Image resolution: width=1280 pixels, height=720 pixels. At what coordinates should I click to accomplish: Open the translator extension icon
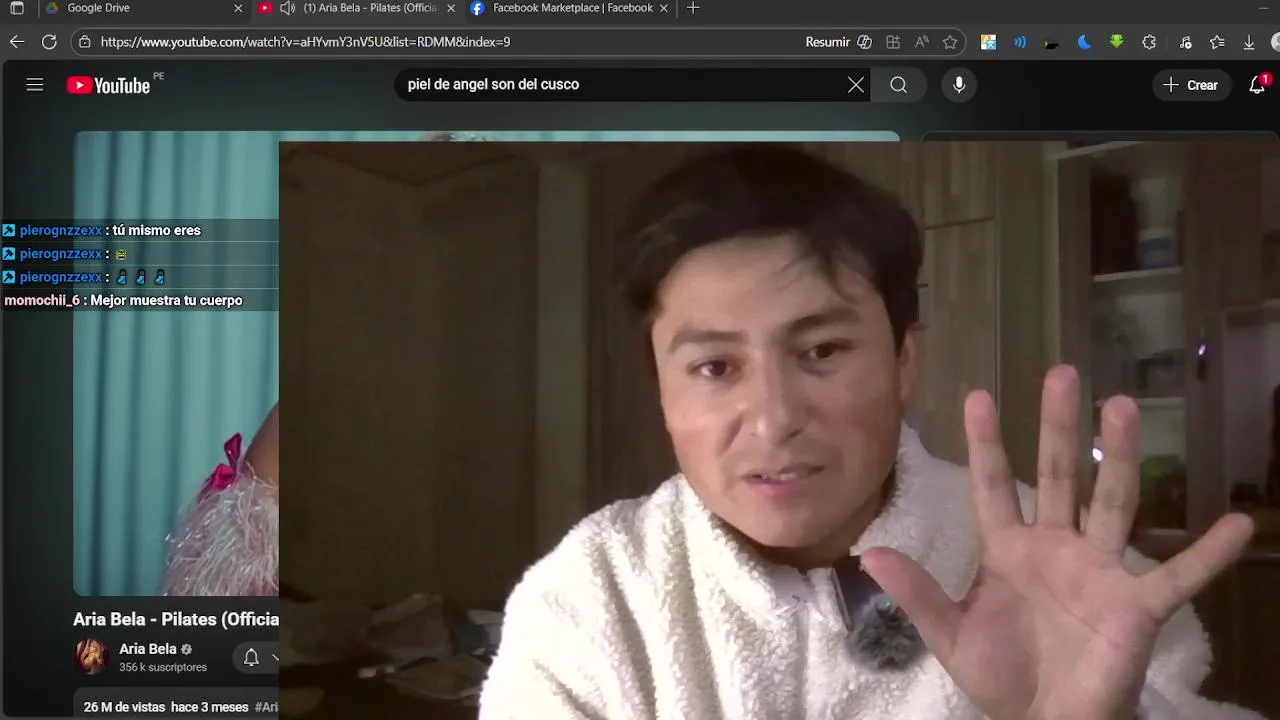988,42
